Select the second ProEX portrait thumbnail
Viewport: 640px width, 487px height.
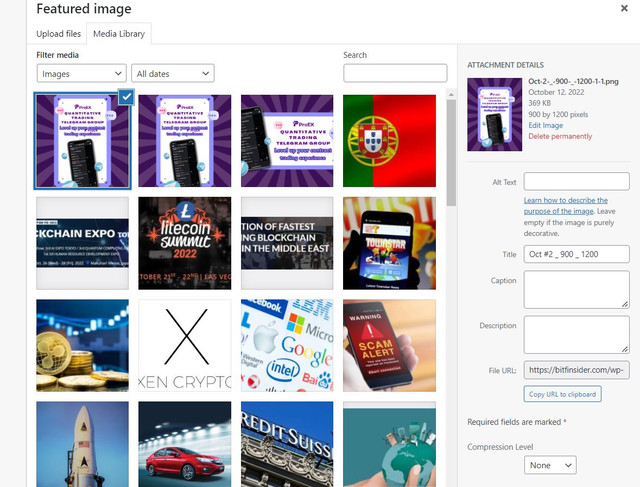point(184,141)
